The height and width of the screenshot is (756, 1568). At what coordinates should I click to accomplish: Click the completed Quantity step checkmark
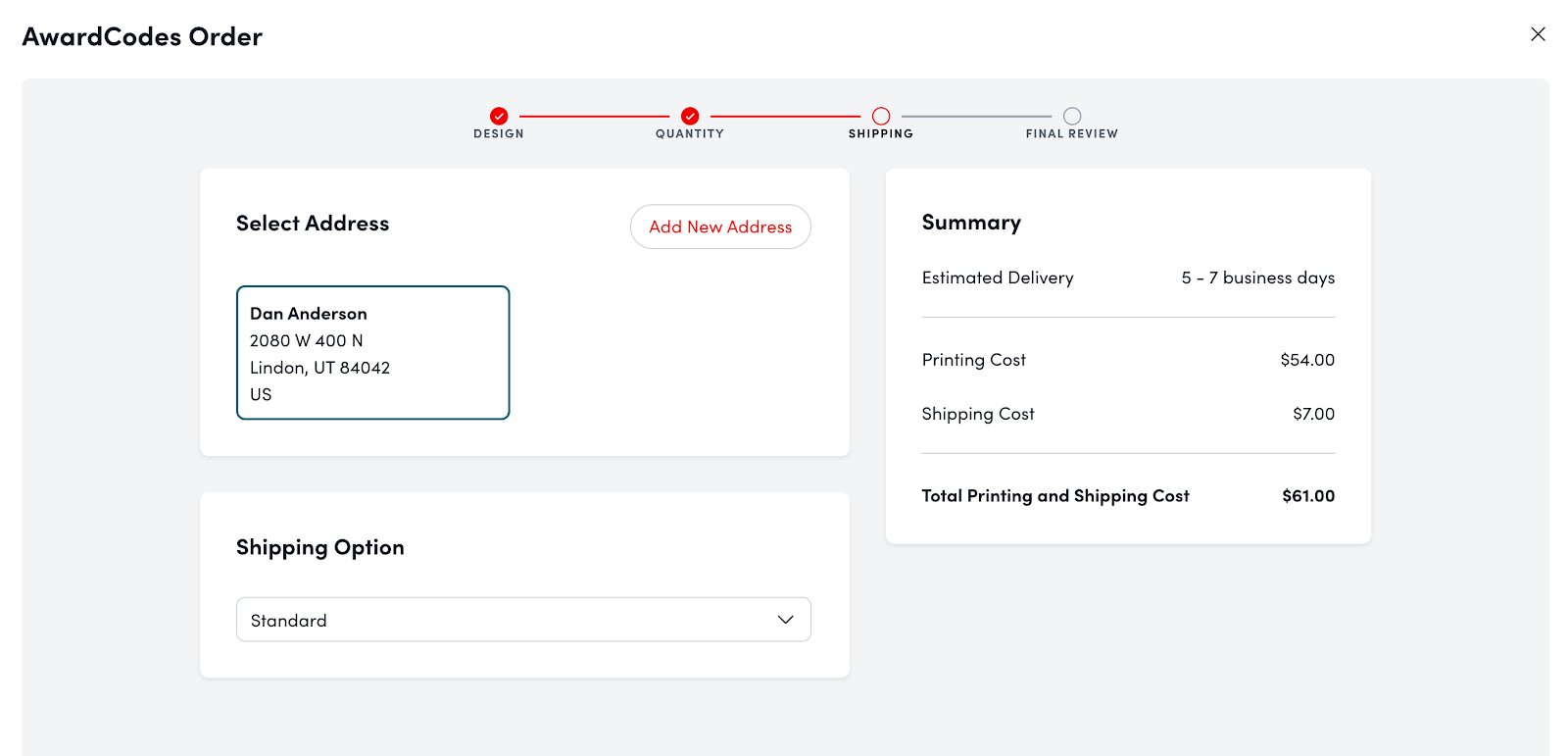pyautogui.click(x=690, y=116)
